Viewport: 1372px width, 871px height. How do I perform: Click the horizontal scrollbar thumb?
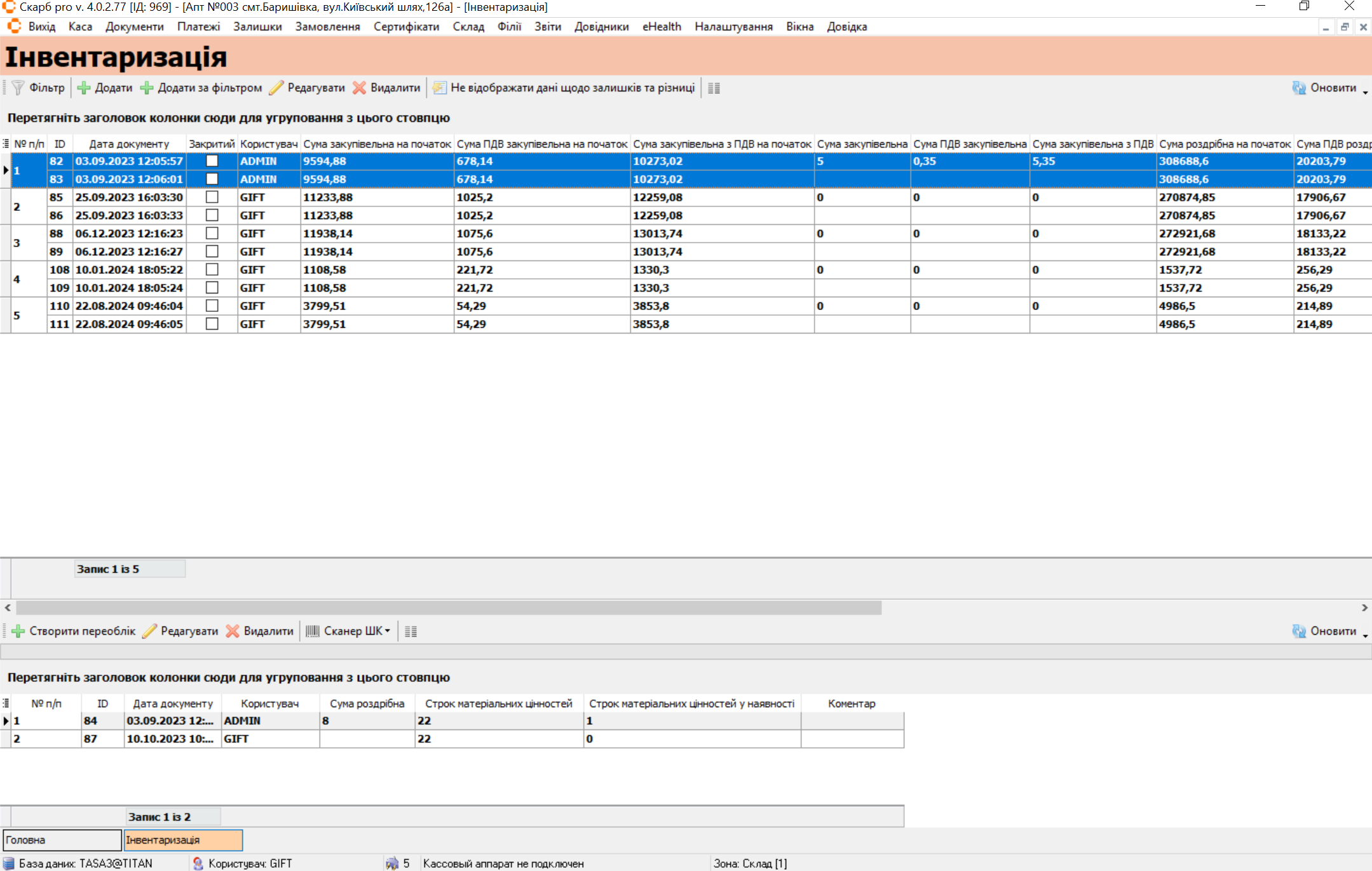pos(448,608)
